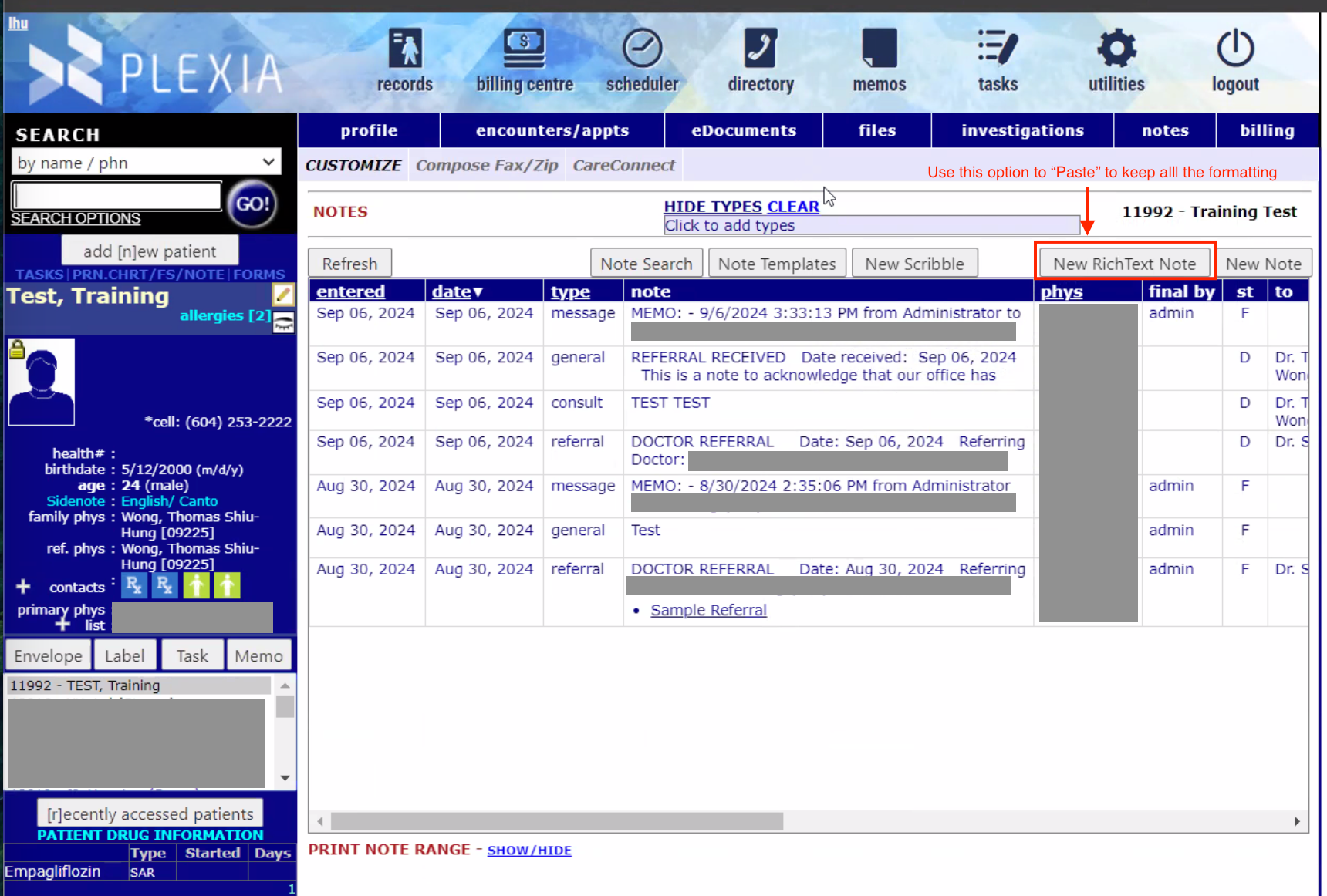Toggle PRINT NOTE RANGE SHOW/HIDE
The height and width of the screenshot is (896, 1327).
529,851
